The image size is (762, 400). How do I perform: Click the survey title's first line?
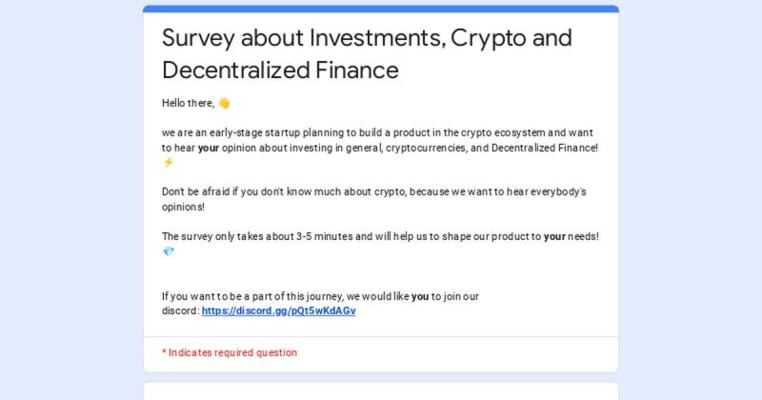(x=366, y=38)
